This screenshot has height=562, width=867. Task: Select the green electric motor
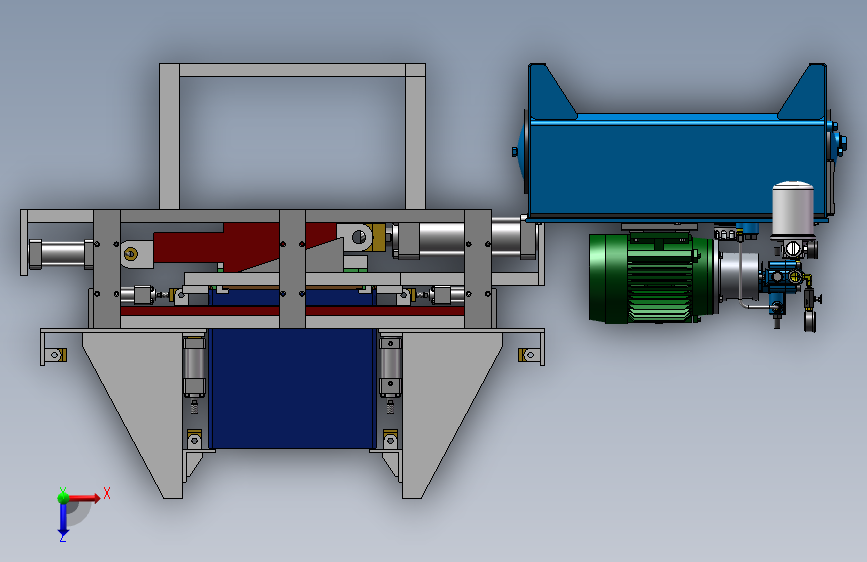(x=652, y=278)
